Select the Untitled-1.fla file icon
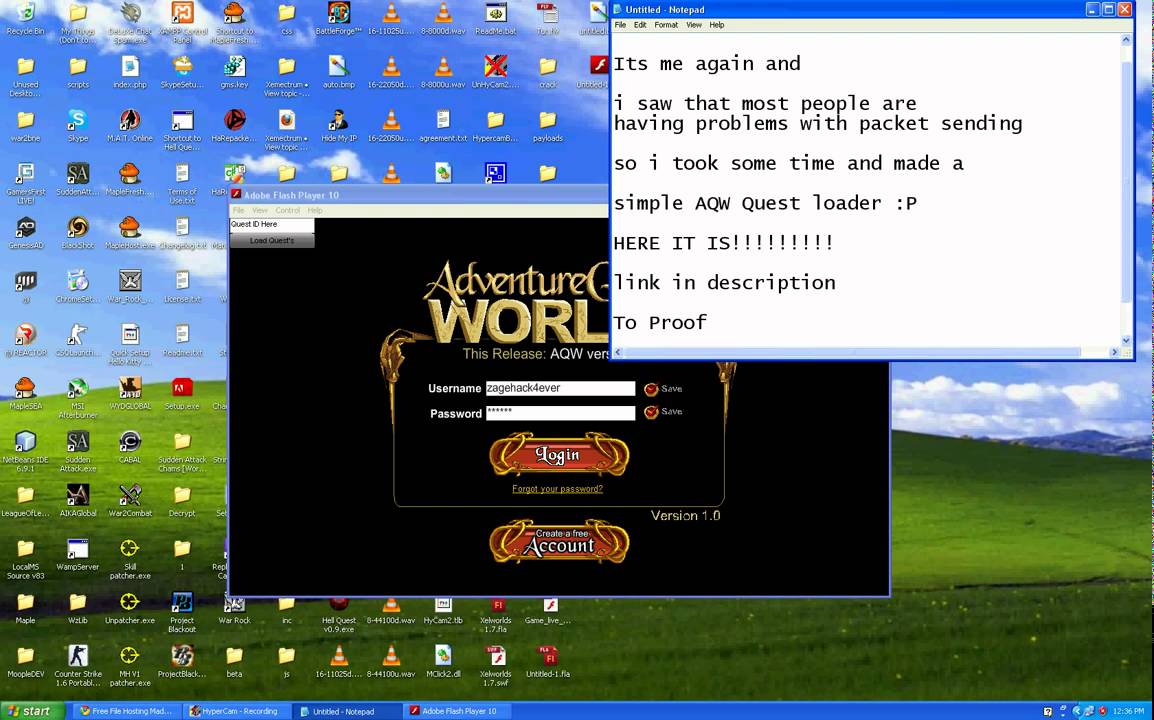 coord(548,655)
